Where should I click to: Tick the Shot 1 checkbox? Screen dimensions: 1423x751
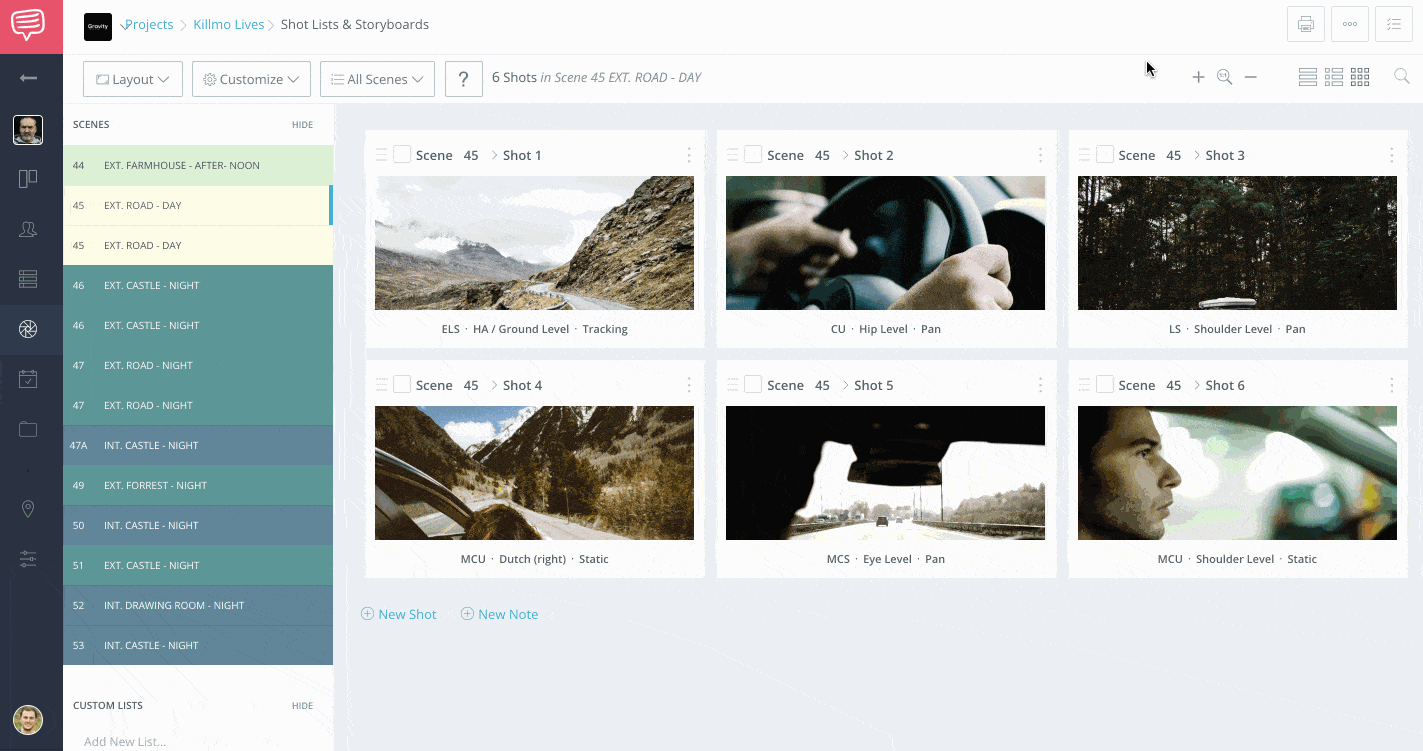(x=402, y=154)
